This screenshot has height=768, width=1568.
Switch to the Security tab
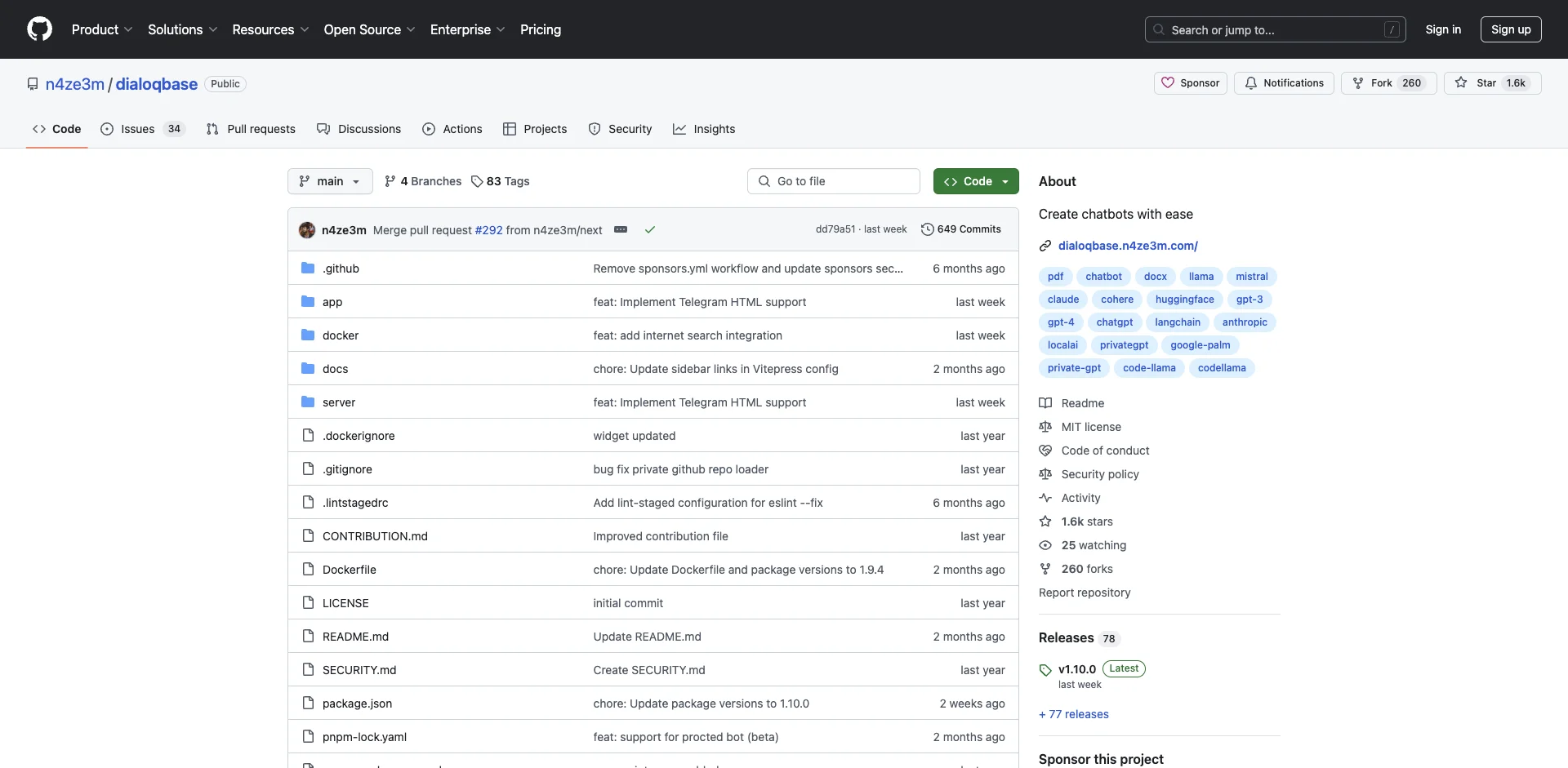pos(620,129)
